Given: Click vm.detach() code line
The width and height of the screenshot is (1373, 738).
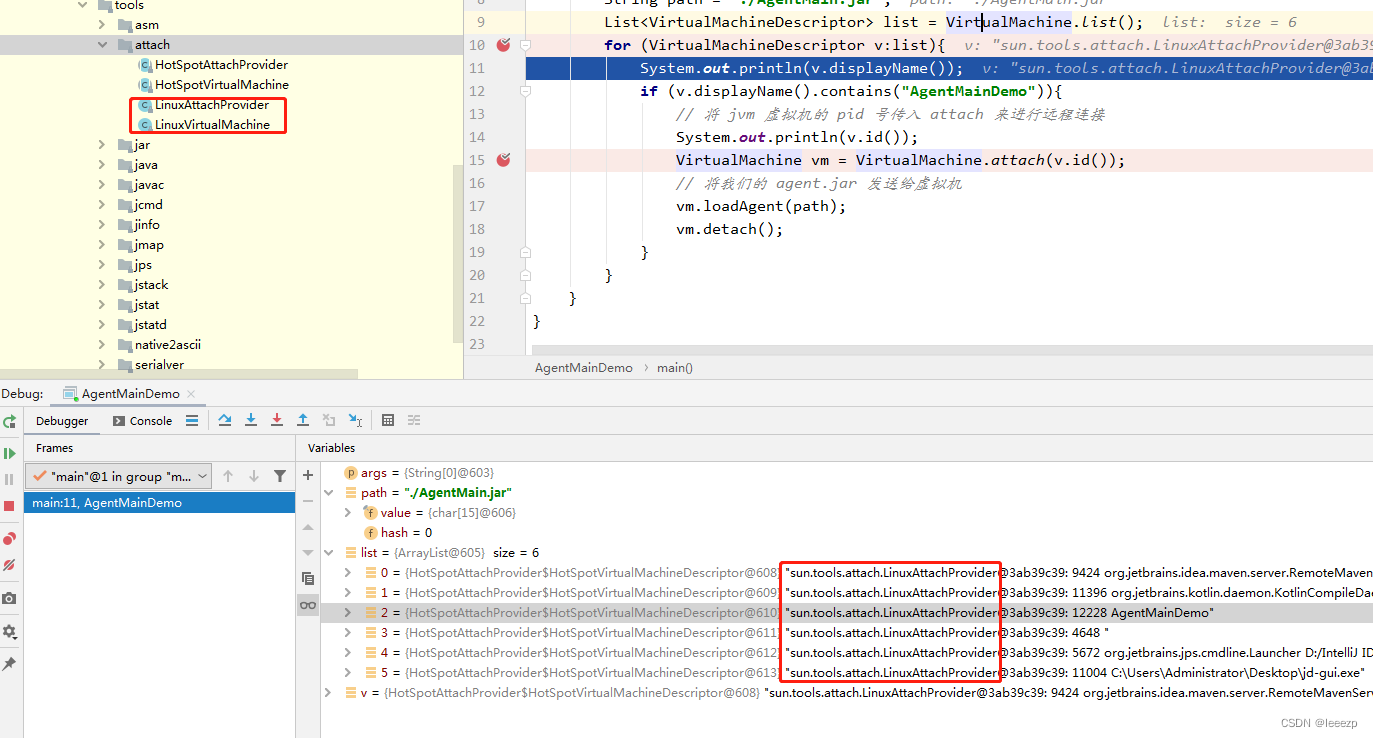Looking at the screenshot, I should (729, 229).
